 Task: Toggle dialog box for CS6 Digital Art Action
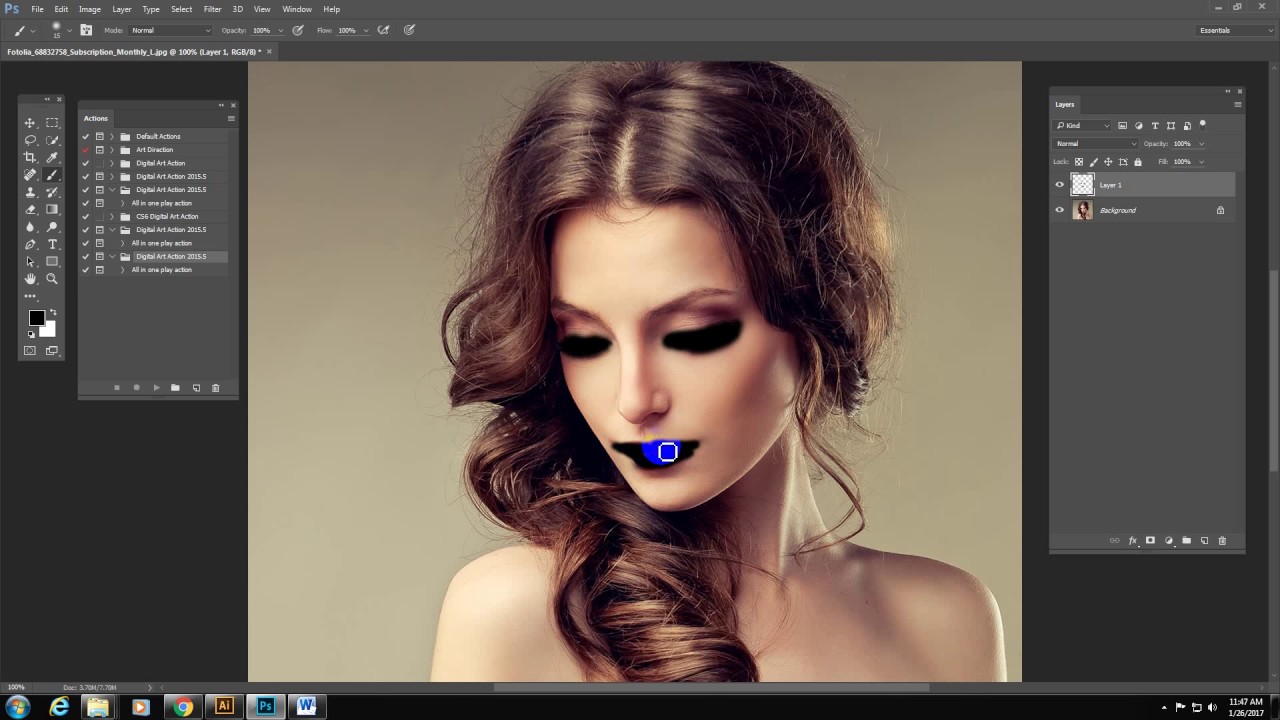point(100,216)
